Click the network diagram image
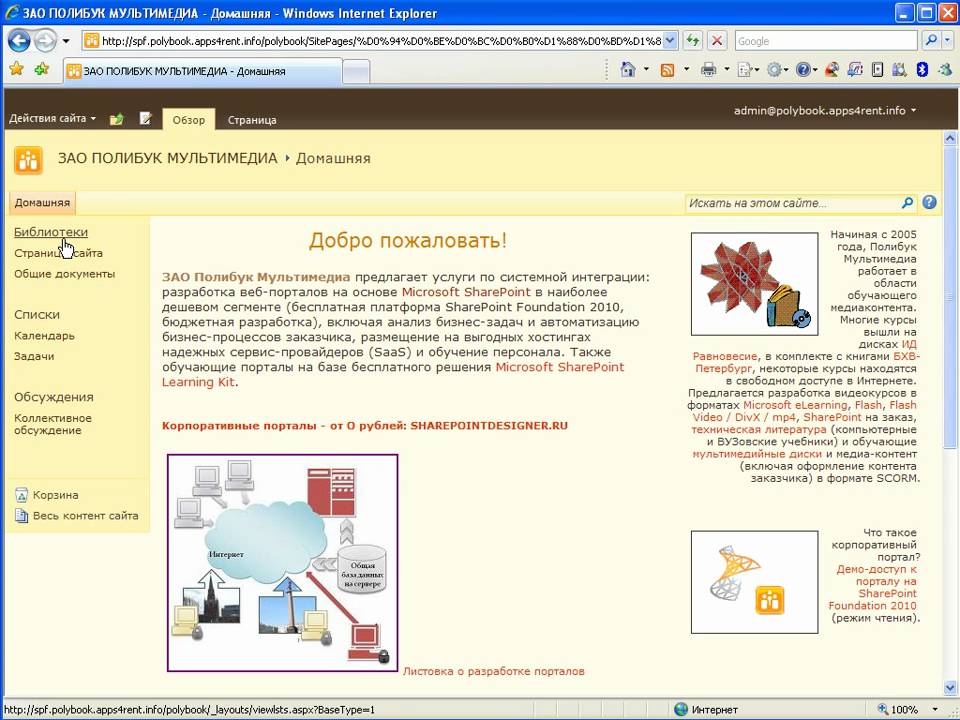This screenshot has height=720, width=960. (283, 563)
